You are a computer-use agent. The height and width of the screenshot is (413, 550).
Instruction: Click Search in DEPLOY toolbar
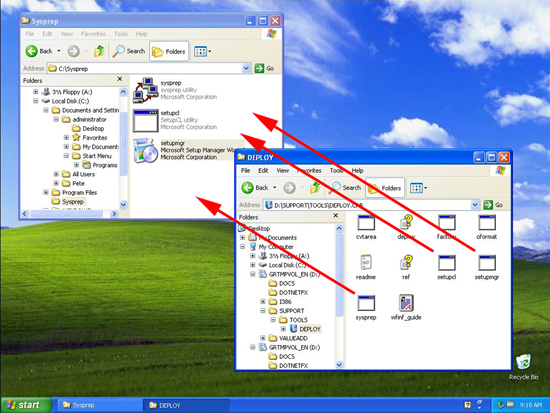coord(344,188)
